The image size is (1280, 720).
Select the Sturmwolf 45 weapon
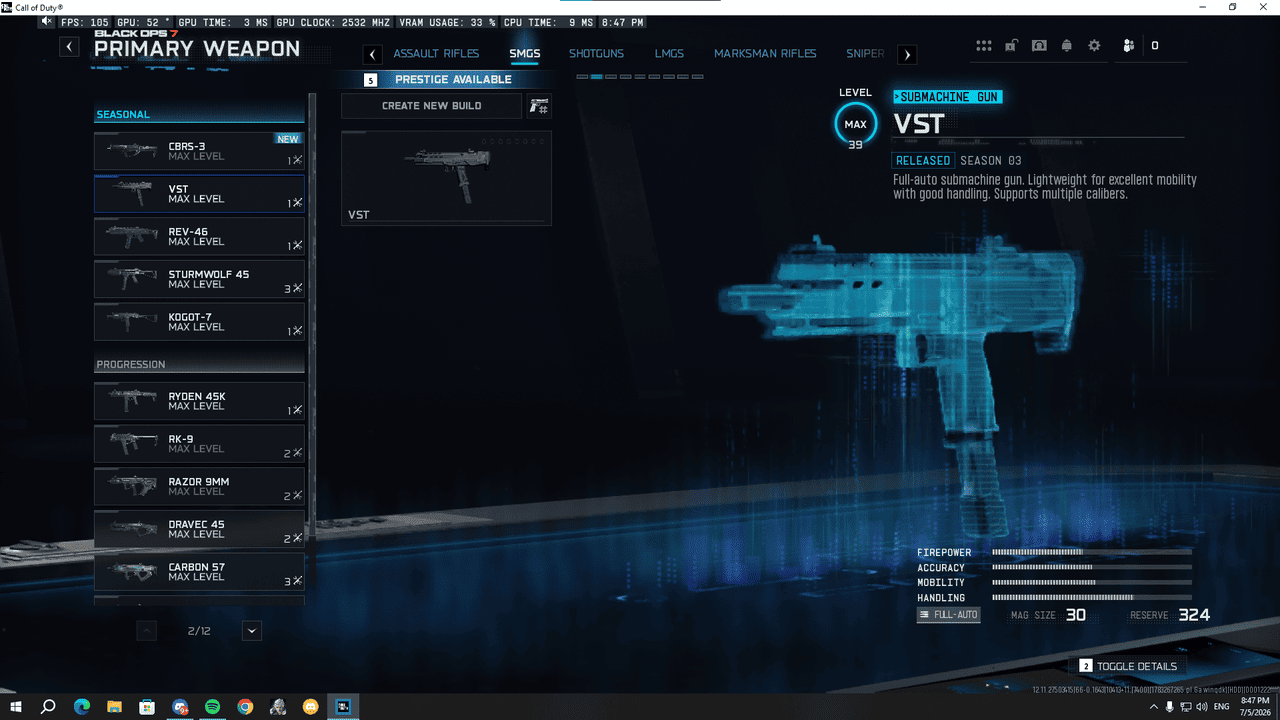(x=199, y=279)
